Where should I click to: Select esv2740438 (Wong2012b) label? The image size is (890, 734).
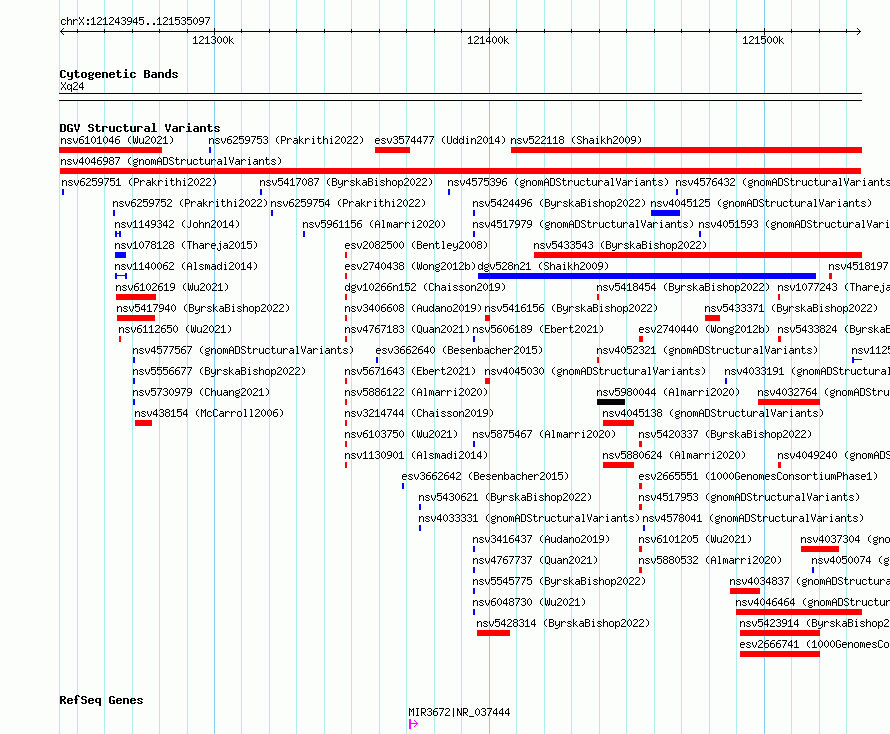click(x=410, y=266)
